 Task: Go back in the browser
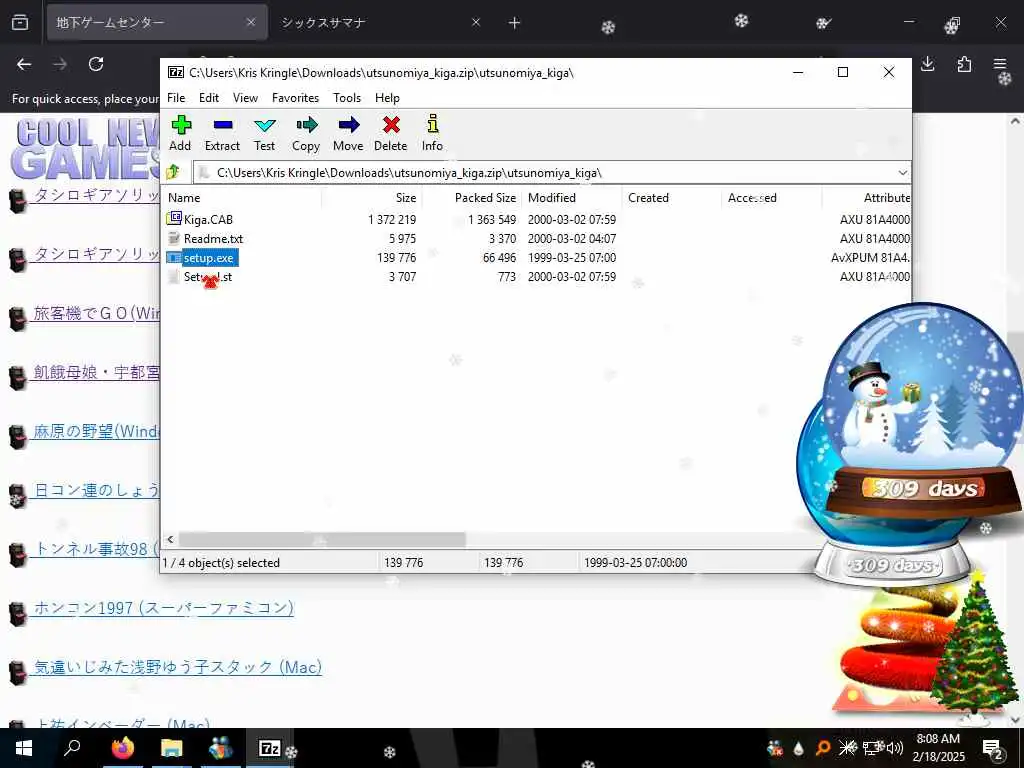coord(24,64)
